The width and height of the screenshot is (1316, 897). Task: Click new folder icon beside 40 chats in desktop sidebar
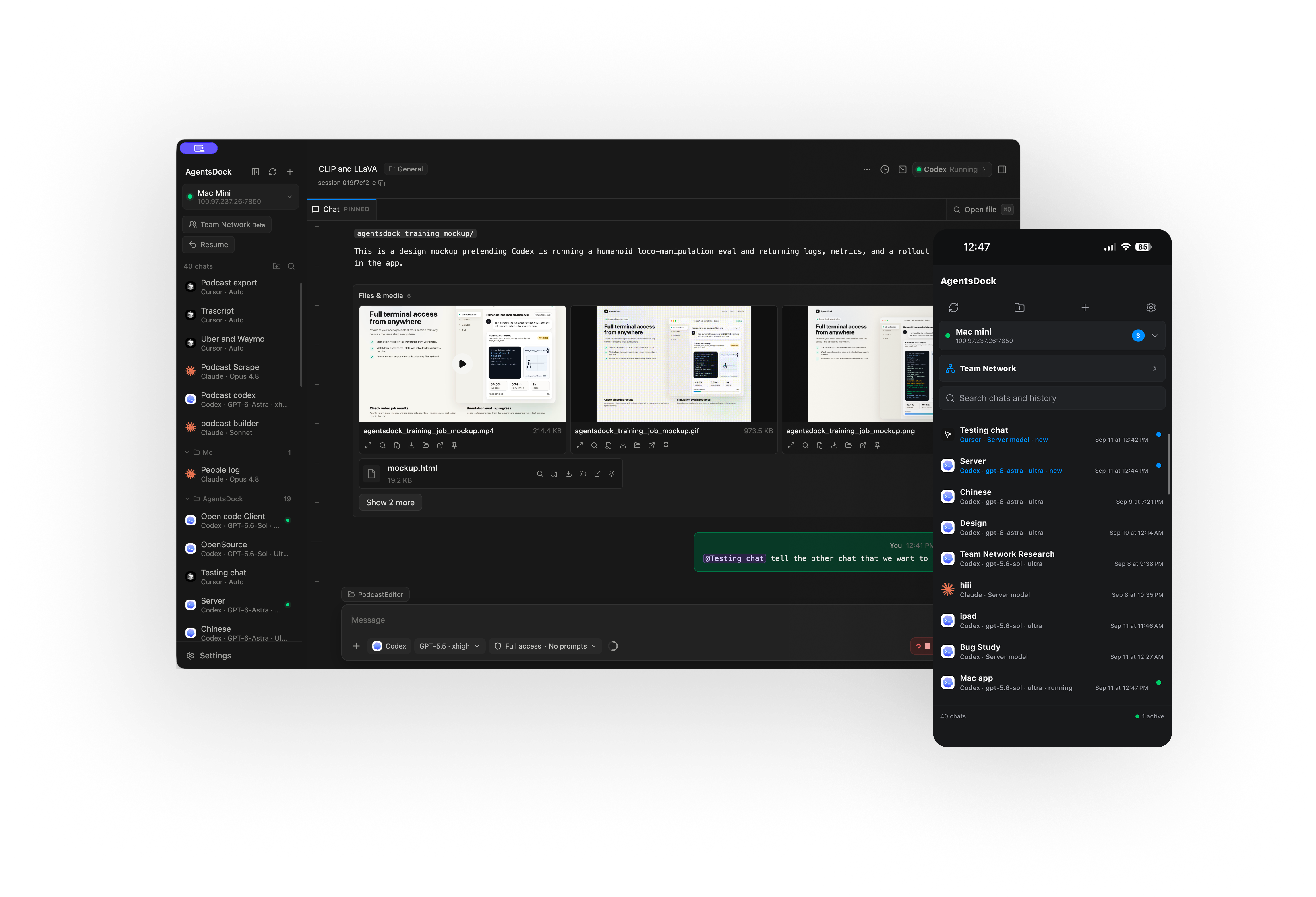(277, 266)
